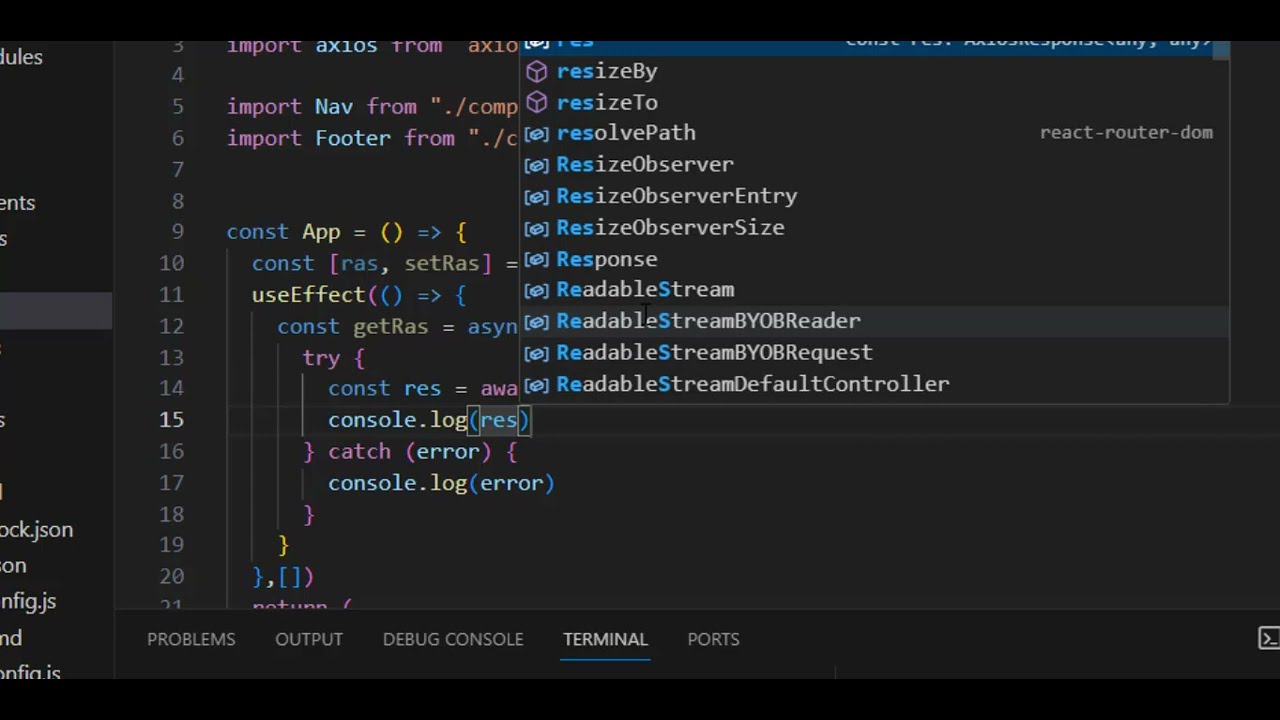Screen dimensions: 1280x720
Task: Click line number 20 in the gutter
Action: 171,576
